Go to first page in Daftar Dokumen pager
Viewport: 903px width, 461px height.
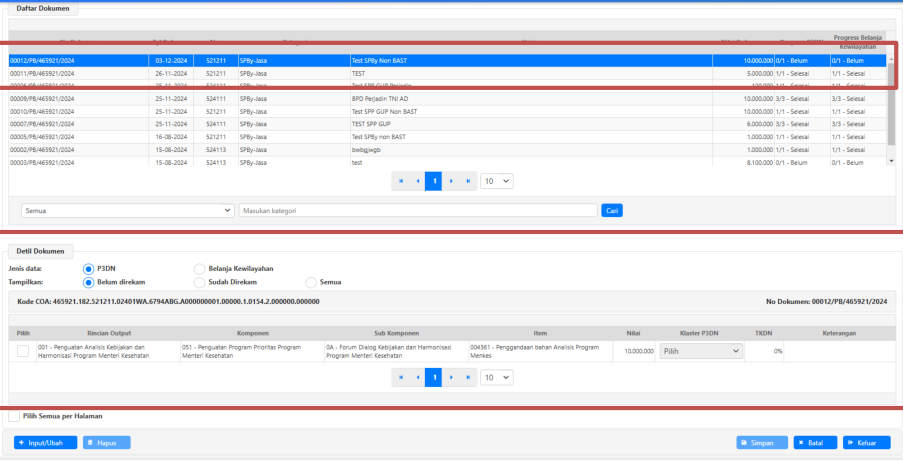[x=402, y=181]
